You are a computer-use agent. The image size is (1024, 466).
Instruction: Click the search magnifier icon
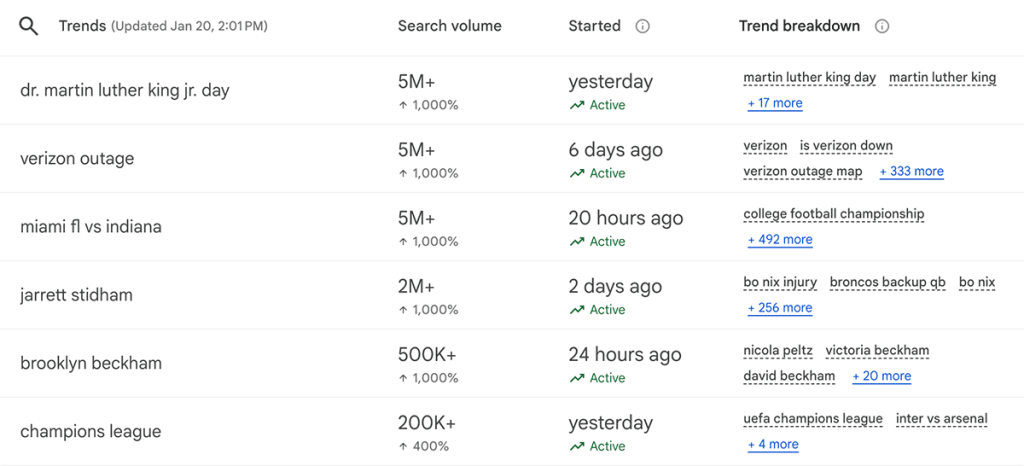click(29, 27)
